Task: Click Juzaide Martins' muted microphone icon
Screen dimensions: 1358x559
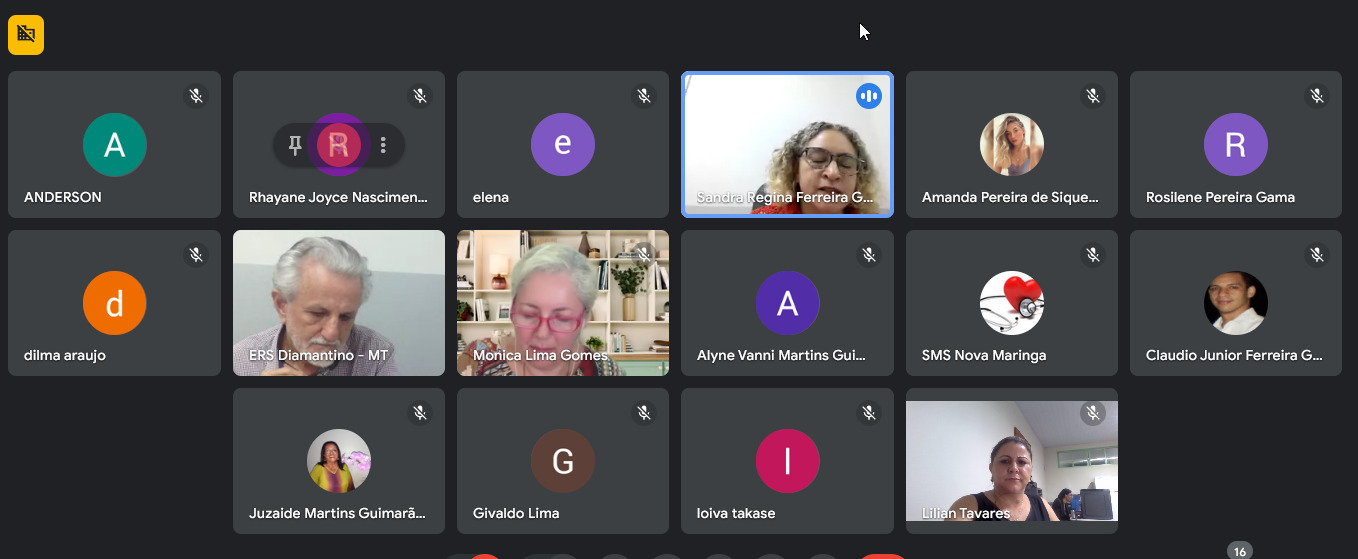Action: tap(421, 413)
